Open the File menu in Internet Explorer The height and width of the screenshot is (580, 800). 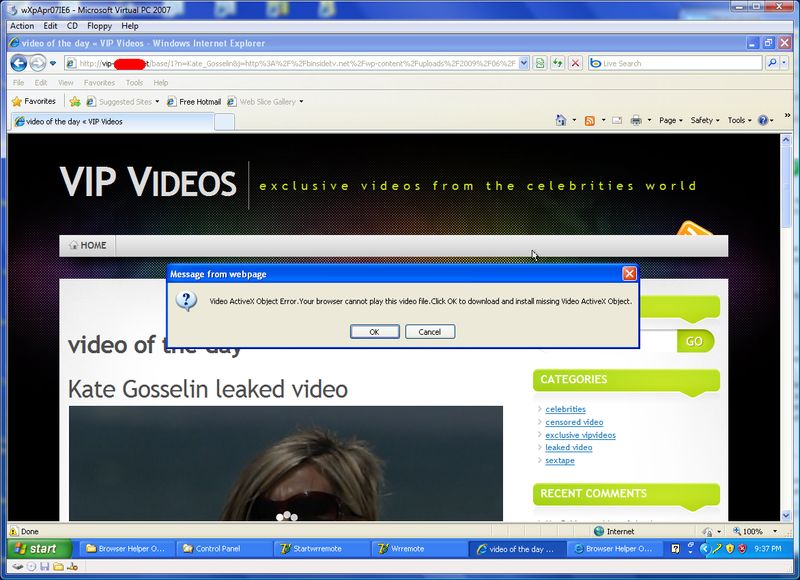[x=18, y=83]
